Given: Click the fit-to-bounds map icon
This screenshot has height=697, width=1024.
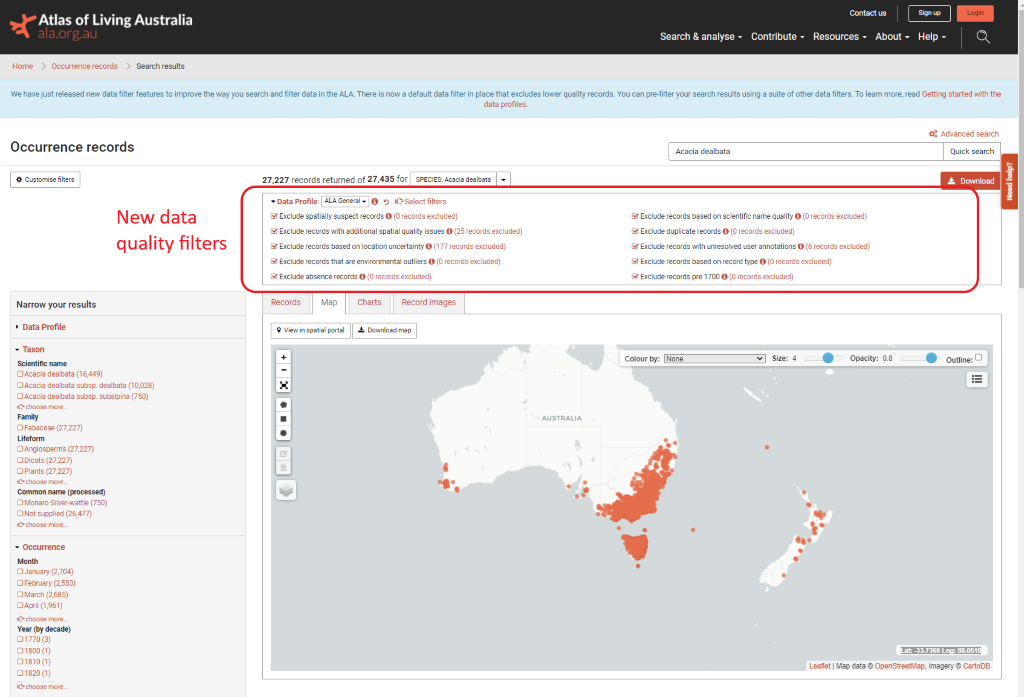Looking at the screenshot, I should click(x=284, y=385).
